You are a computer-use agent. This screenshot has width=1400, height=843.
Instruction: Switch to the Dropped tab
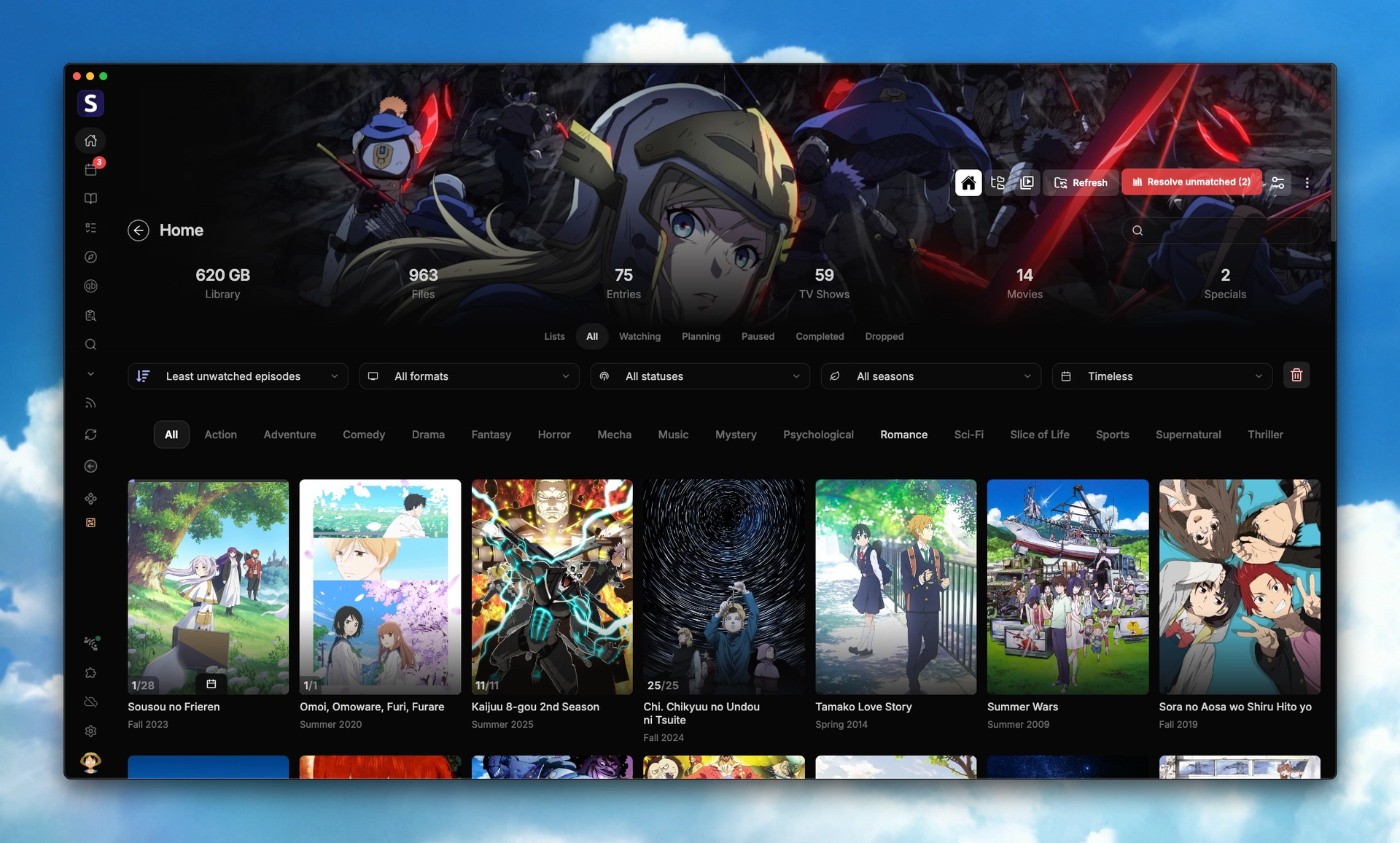884,336
